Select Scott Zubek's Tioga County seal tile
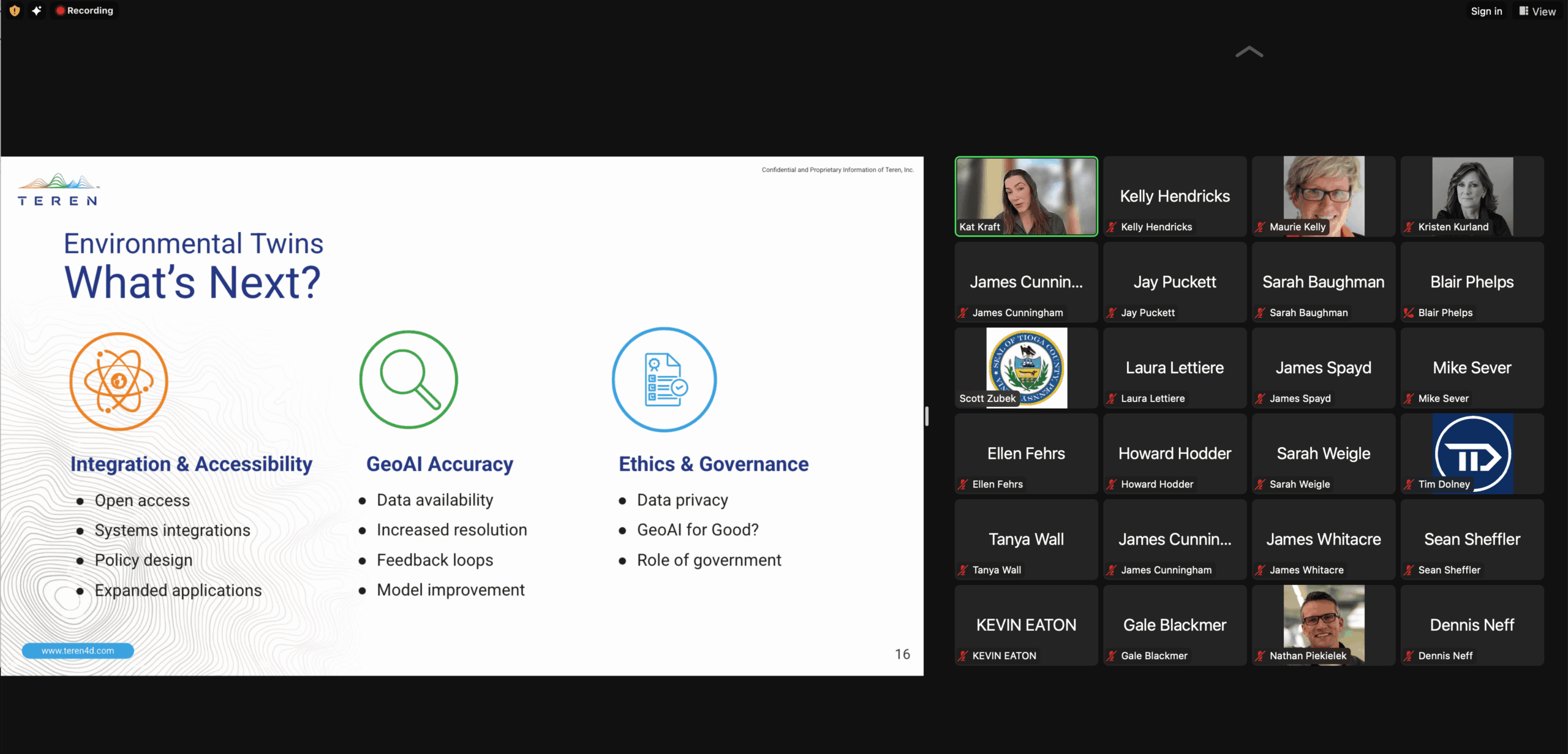Viewport: 1568px width, 754px height. 1026,368
